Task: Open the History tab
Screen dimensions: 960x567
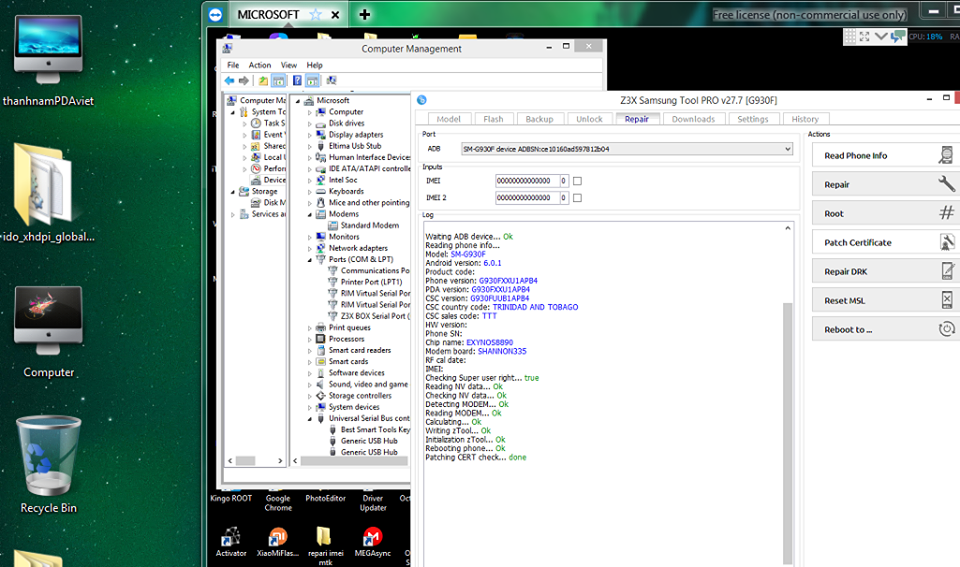Action: (804, 119)
